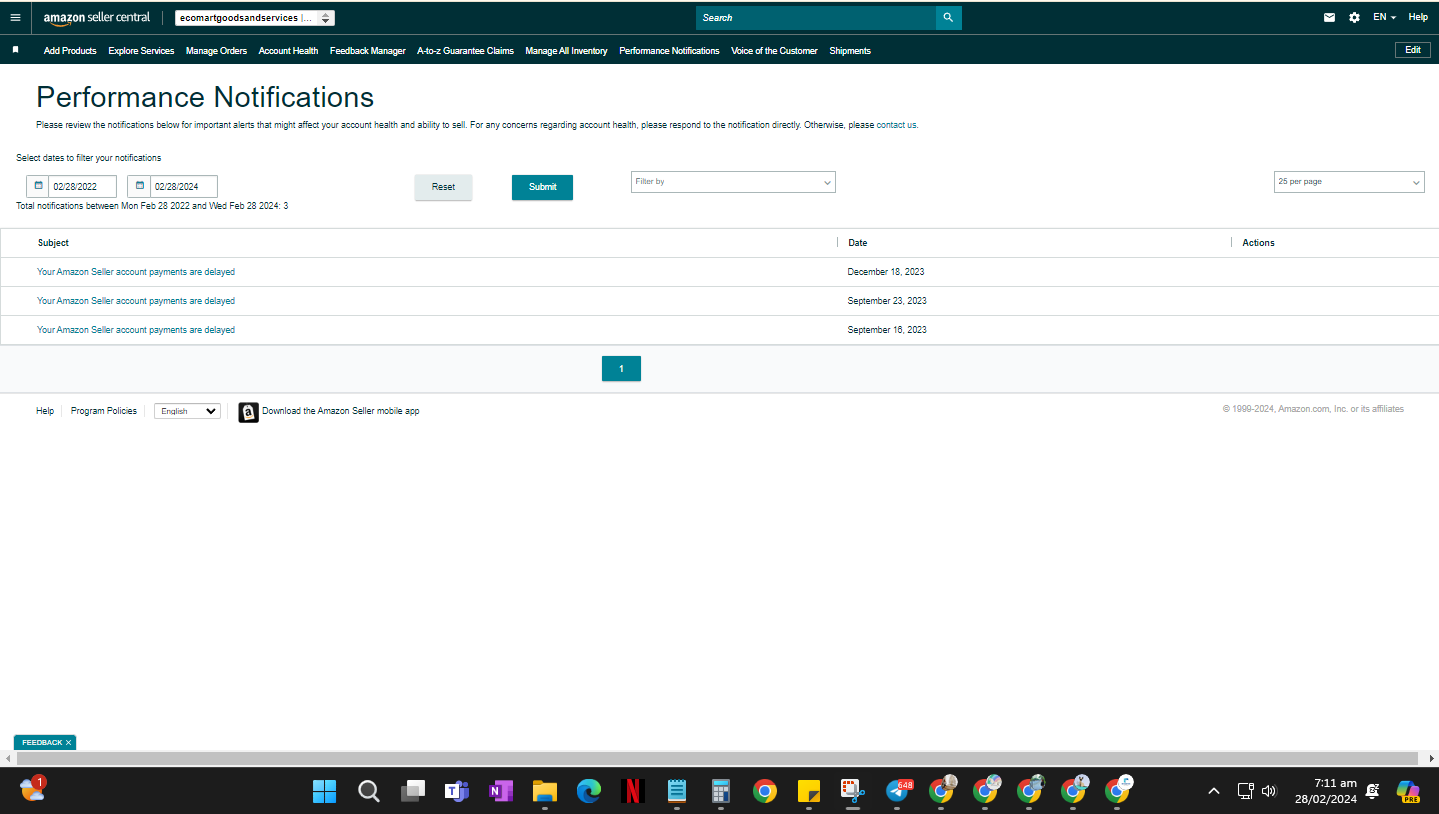Open Notepad from the taskbar
The image size is (1439, 814).
tap(677, 792)
